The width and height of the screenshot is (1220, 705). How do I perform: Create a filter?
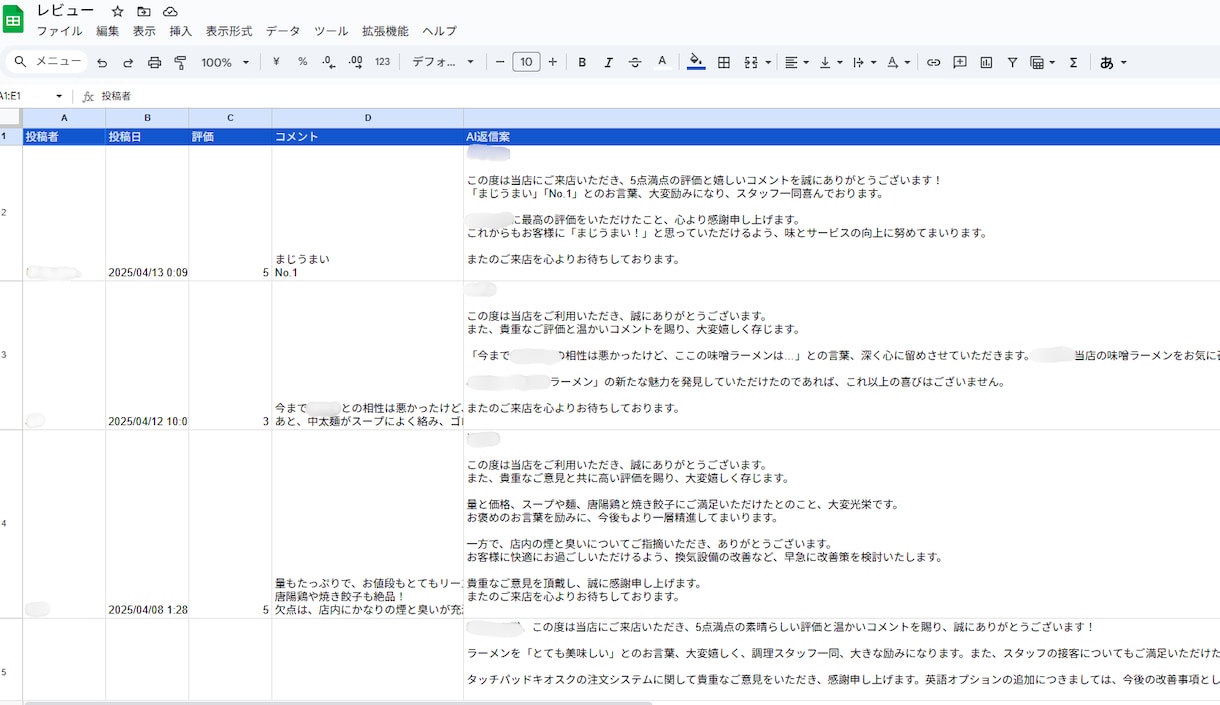click(1012, 62)
